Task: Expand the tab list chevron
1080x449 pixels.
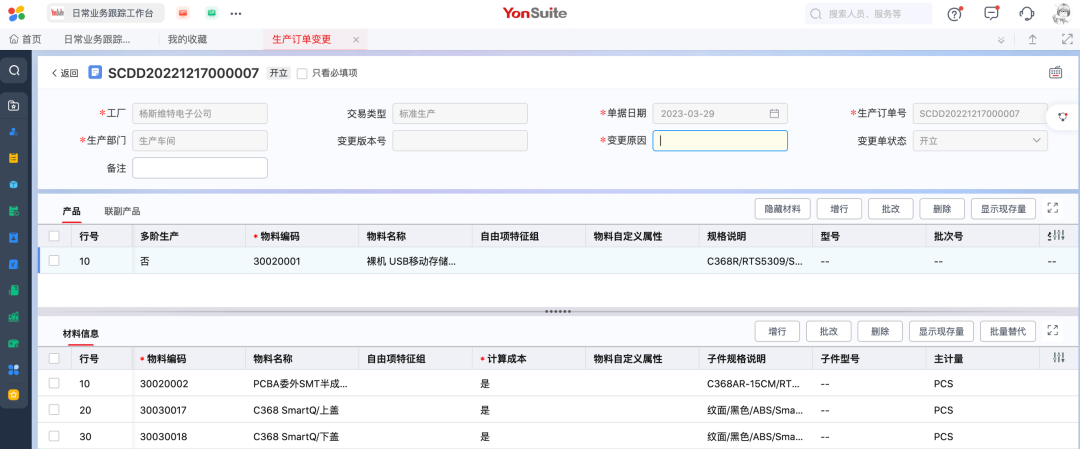Action: pyautogui.click(x=1001, y=39)
